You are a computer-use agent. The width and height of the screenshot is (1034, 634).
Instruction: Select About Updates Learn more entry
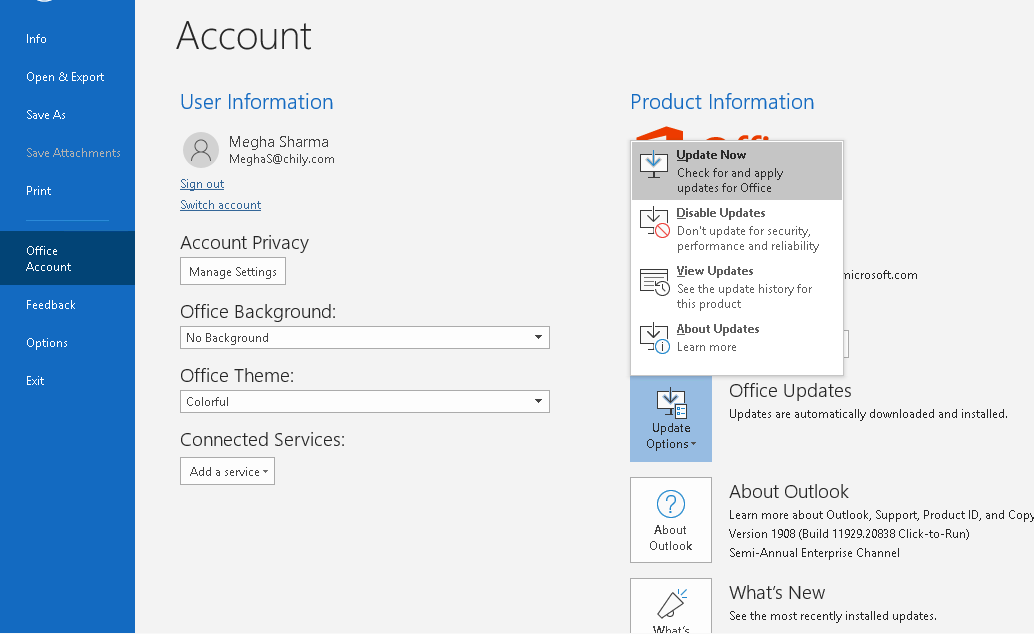click(x=737, y=338)
